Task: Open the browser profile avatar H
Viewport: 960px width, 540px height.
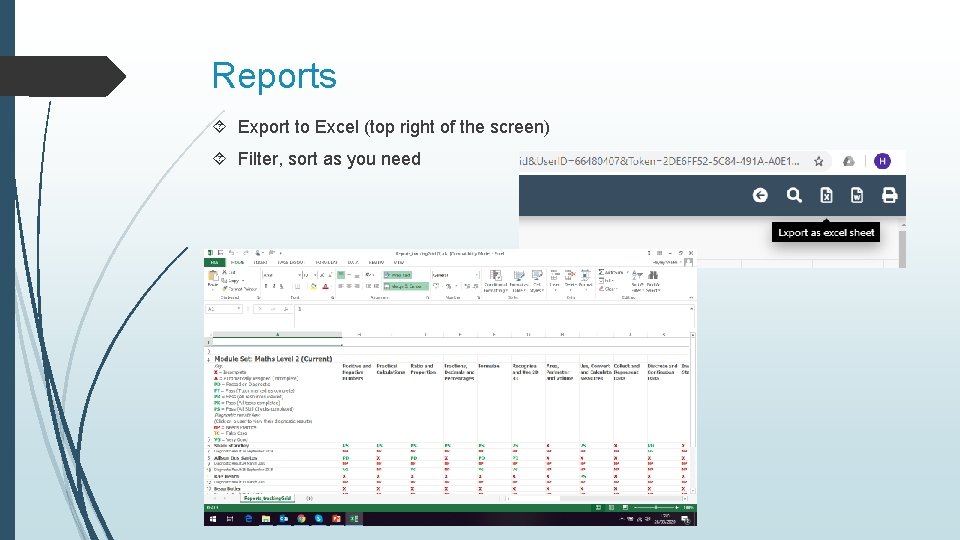Action: (x=882, y=161)
